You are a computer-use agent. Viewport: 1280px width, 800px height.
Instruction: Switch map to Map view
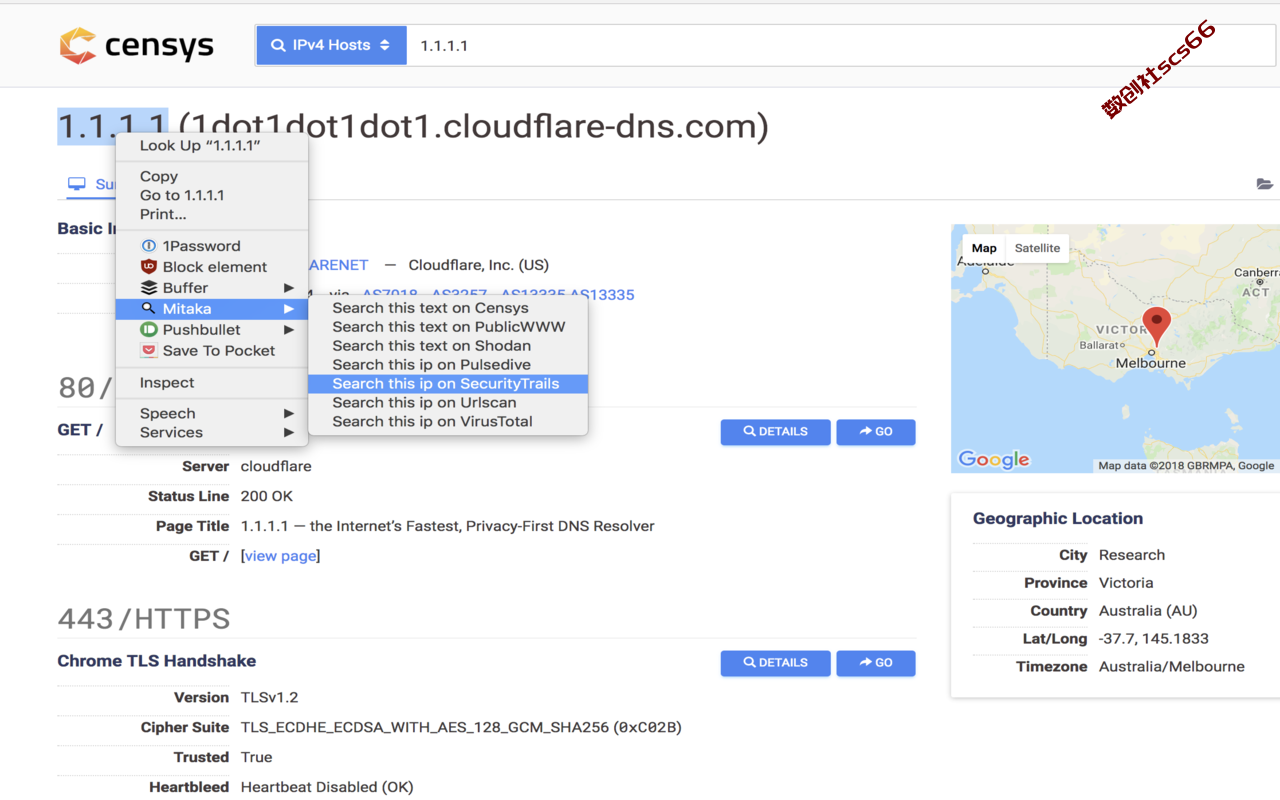coord(984,248)
